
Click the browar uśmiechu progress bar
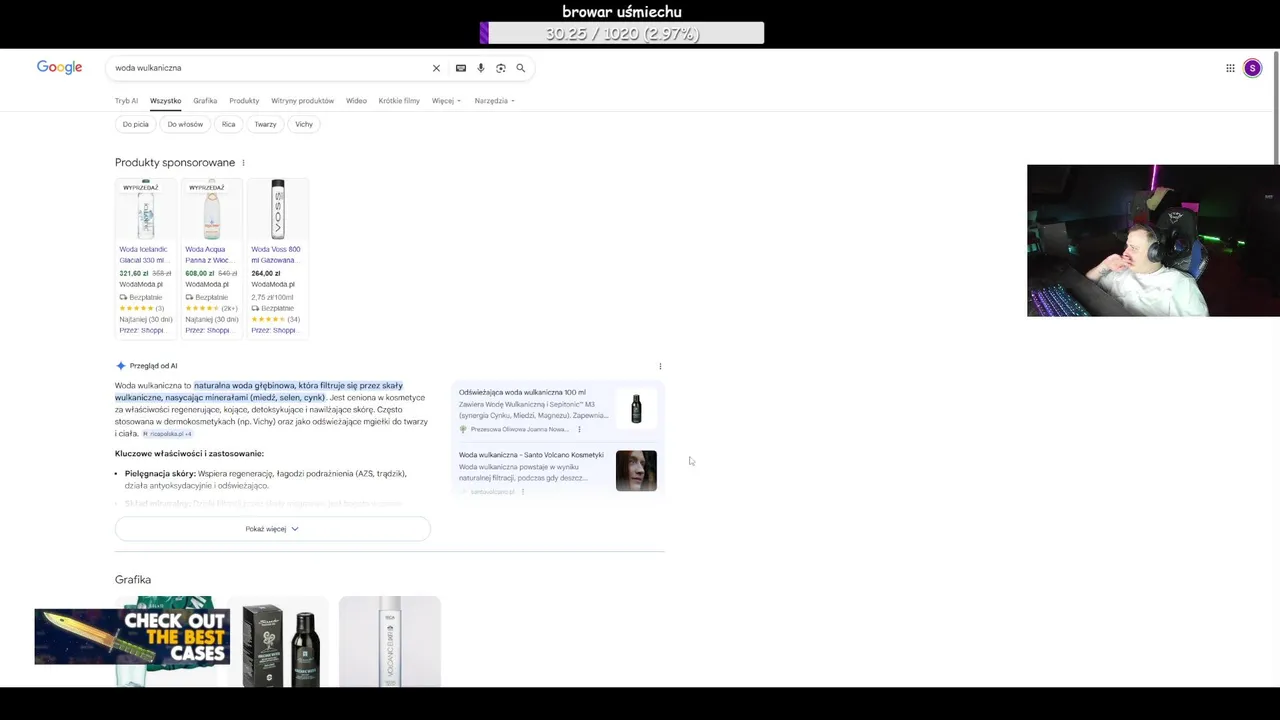coord(622,33)
